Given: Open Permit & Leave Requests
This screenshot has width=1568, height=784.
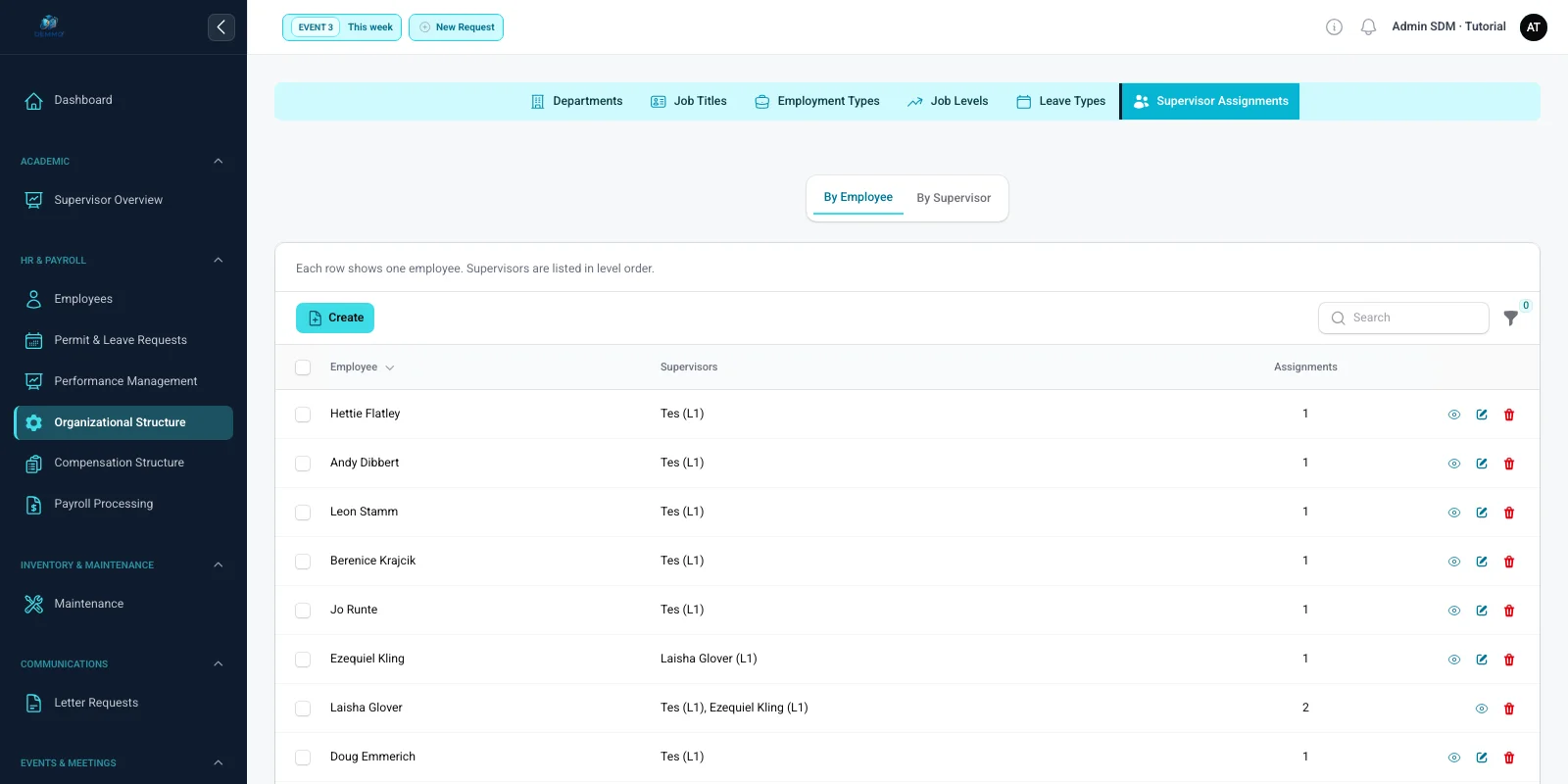Looking at the screenshot, I should click(x=123, y=340).
